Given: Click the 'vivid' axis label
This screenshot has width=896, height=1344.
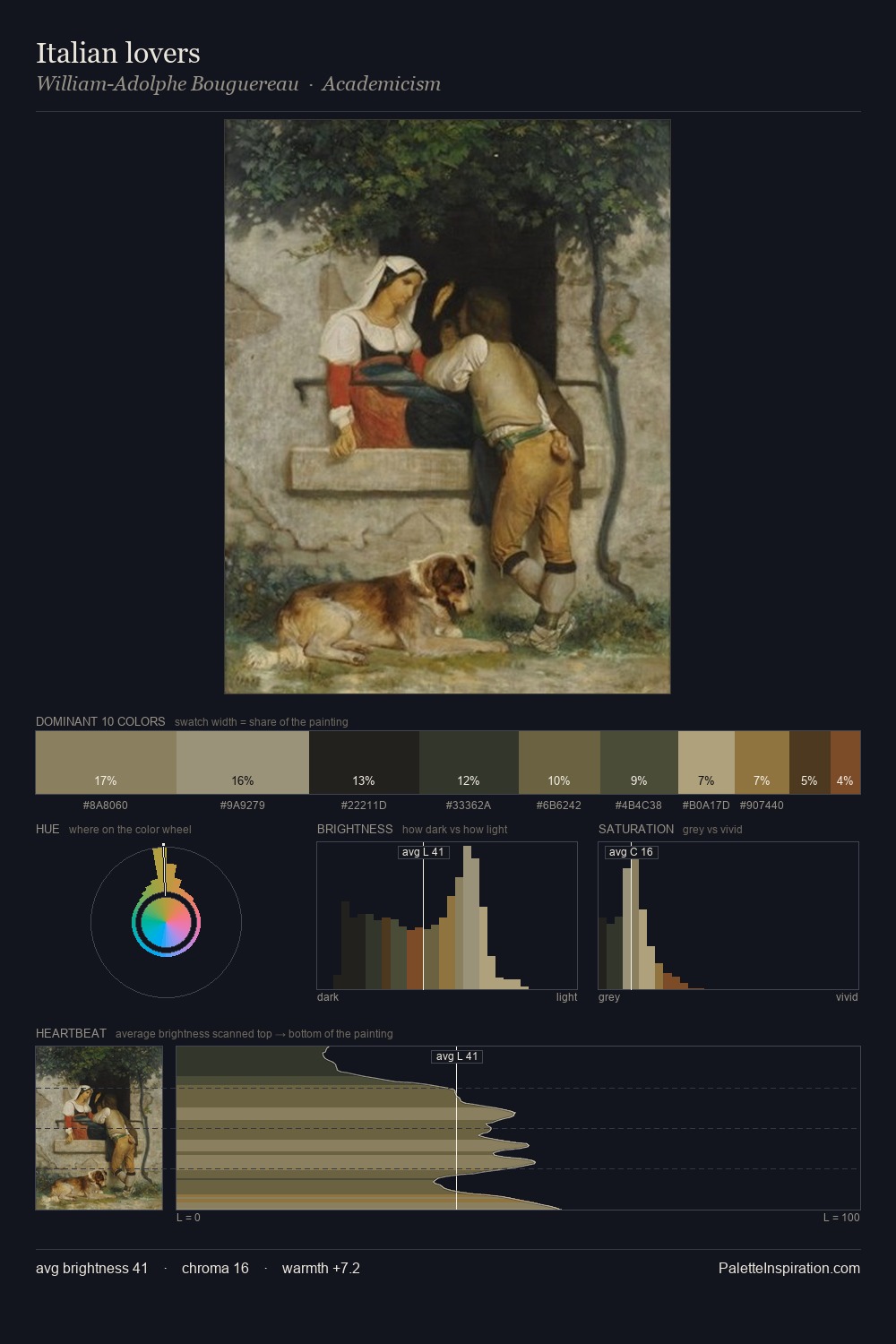Looking at the screenshot, I should [x=847, y=997].
